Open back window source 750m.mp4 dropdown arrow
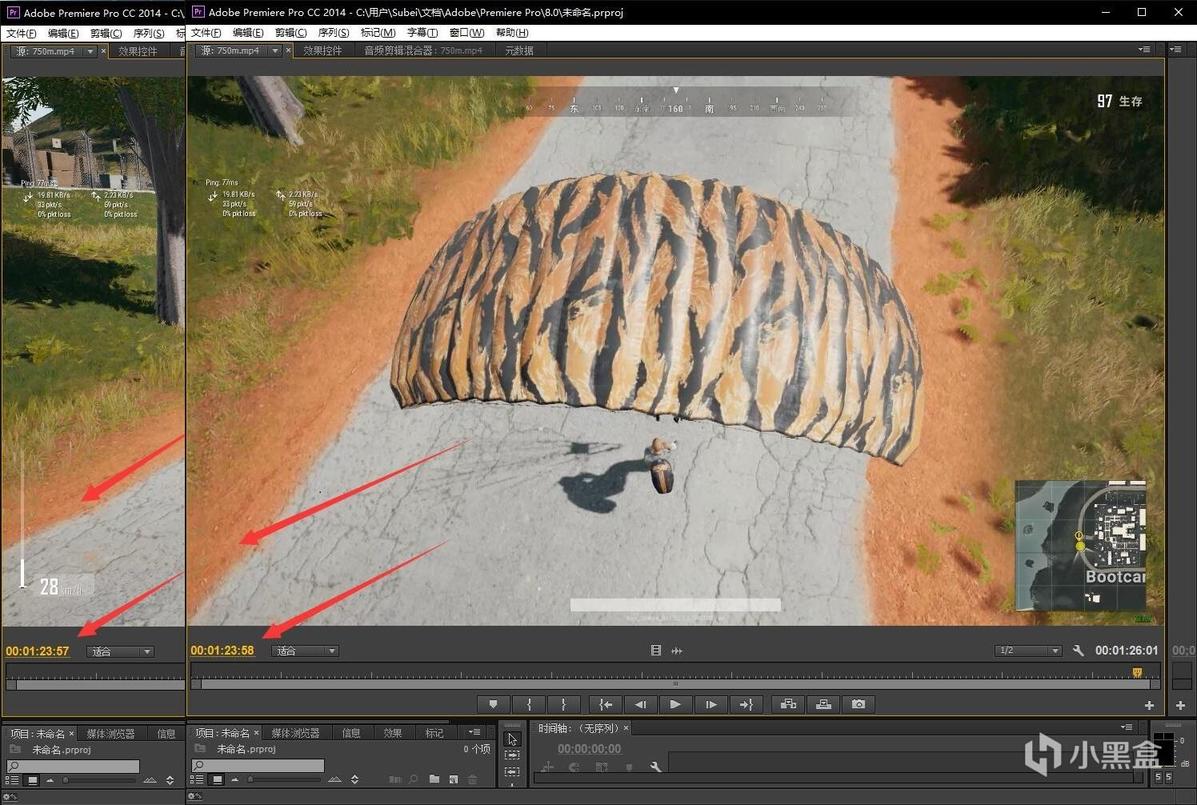 (90, 51)
